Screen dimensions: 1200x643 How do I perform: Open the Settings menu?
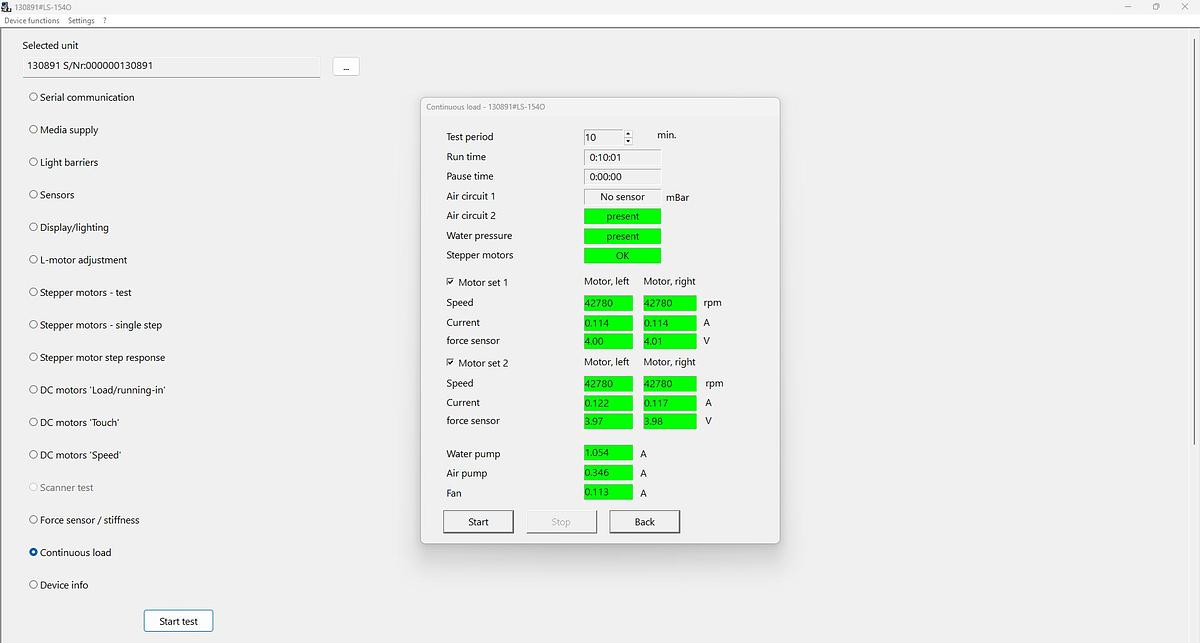pyautogui.click(x=81, y=20)
